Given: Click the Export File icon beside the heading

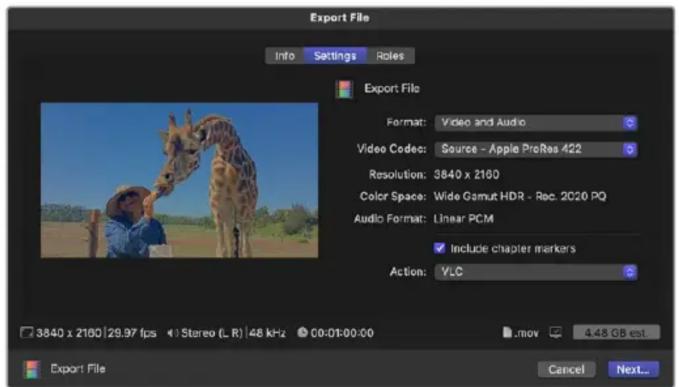Looking at the screenshot, I should click(x=345, y=89).
